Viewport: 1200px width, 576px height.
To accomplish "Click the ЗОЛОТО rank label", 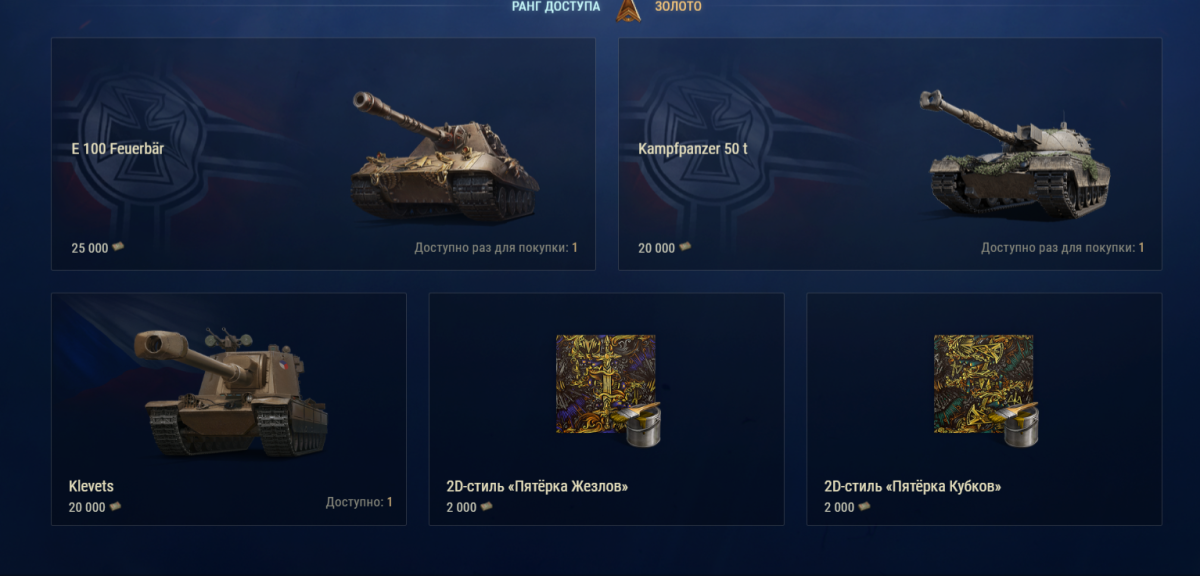I will click(678, 6).
